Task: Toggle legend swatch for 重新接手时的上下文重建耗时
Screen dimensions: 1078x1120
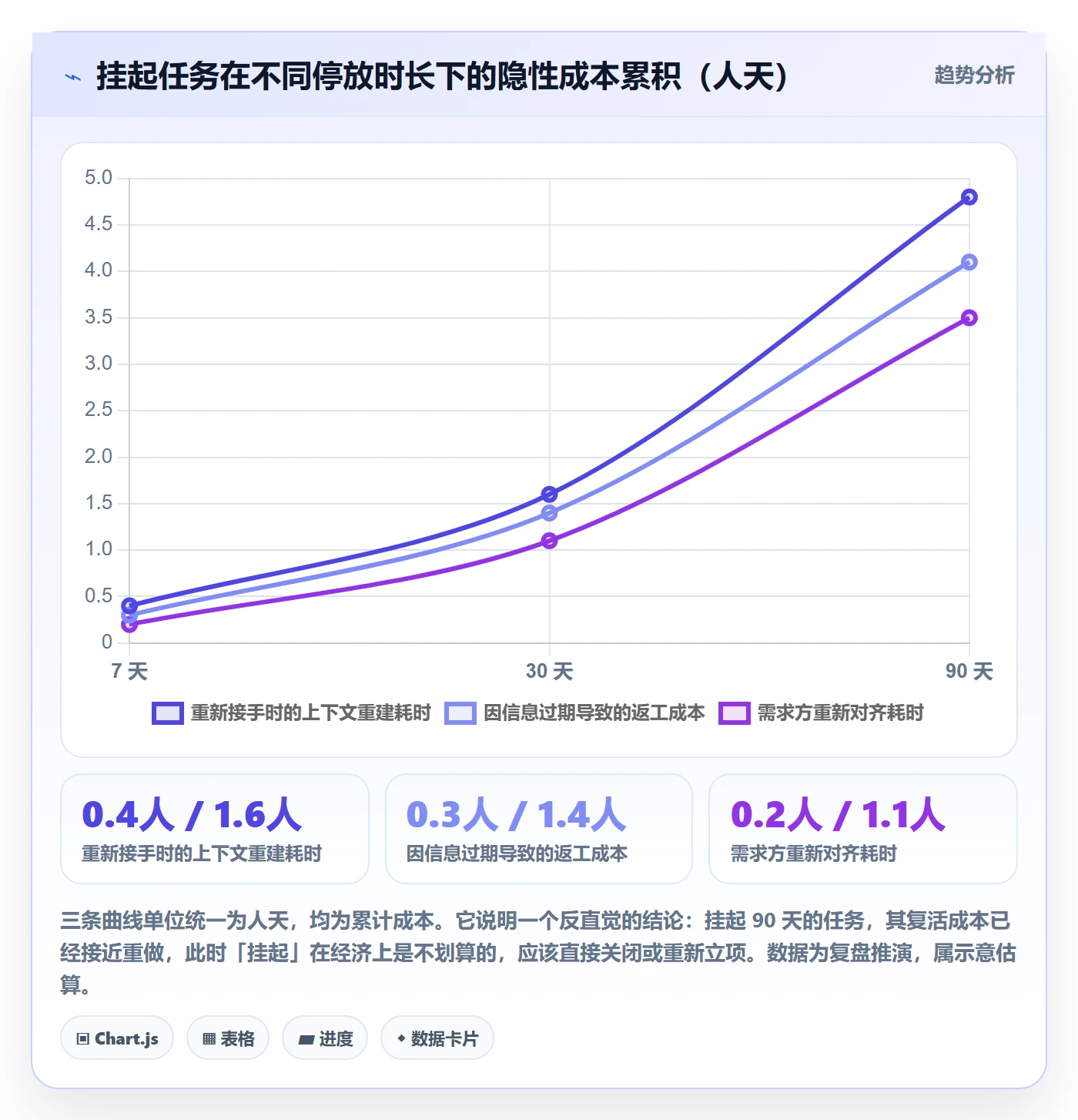Action: coord(168,713)
